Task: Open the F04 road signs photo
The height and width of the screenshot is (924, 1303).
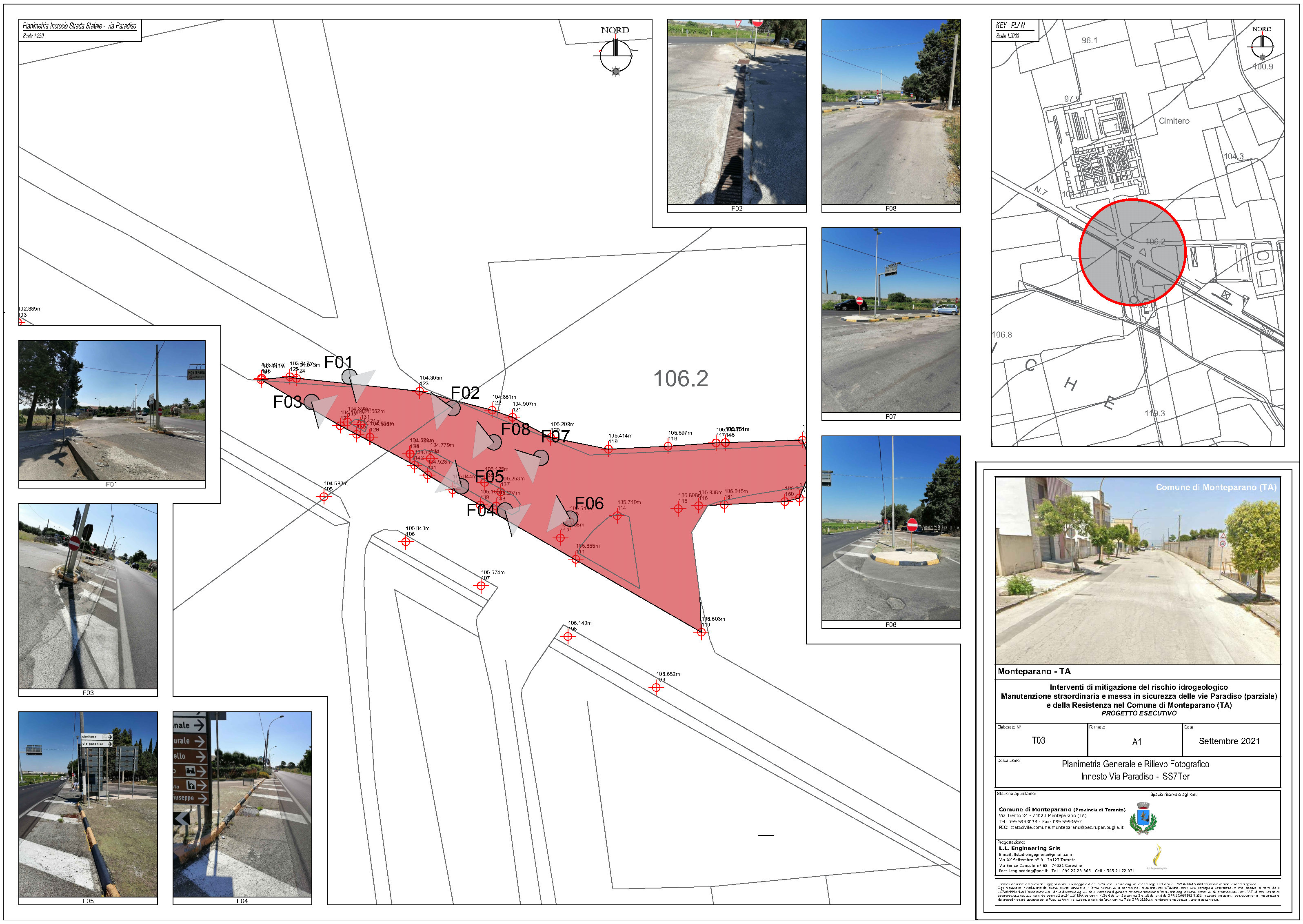Action: [x=242, y=804]
